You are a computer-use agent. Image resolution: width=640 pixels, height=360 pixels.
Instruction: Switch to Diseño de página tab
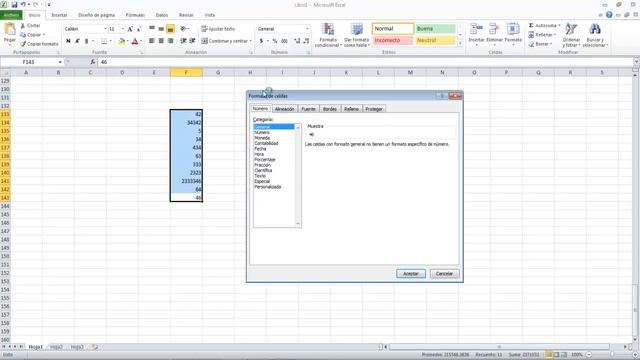click(96, 15)
